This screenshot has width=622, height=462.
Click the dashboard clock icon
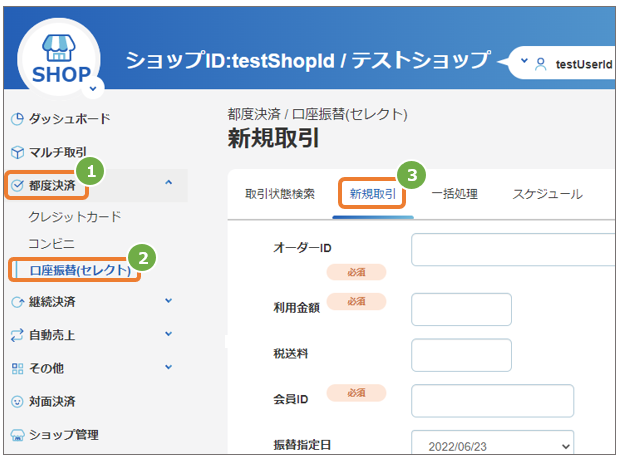pyautogui.click(x=17, y=119)
